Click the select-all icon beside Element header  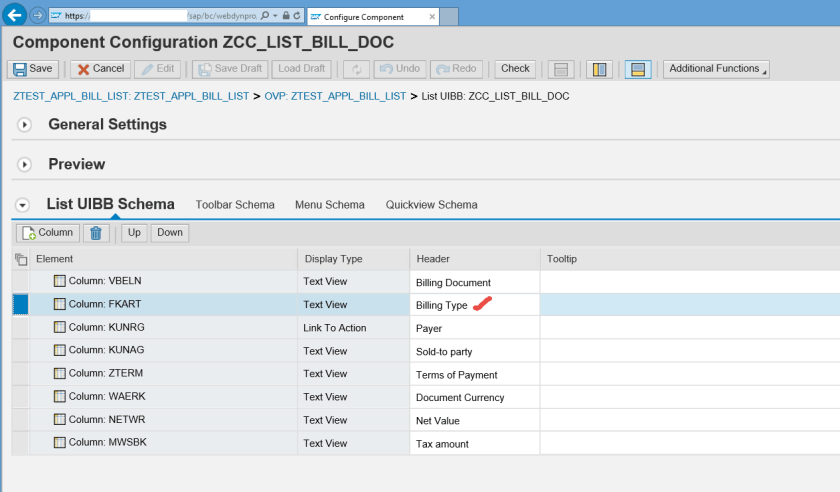click(x=21, y=259)
